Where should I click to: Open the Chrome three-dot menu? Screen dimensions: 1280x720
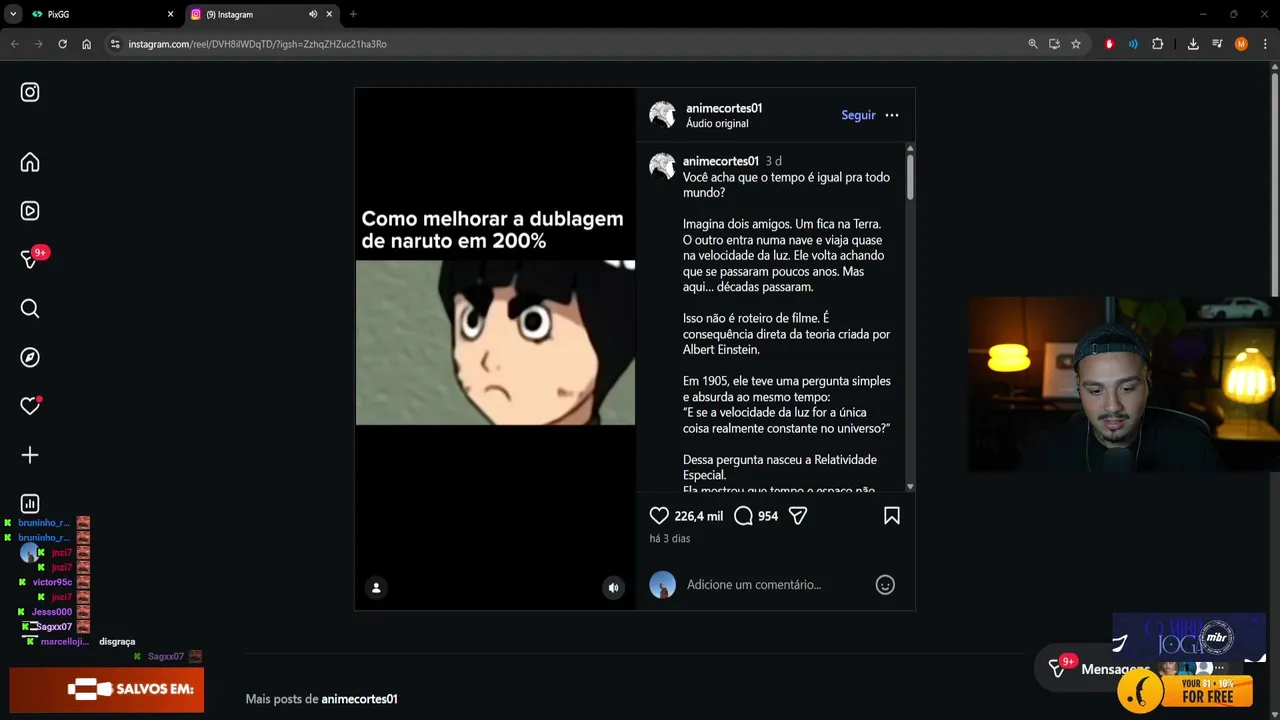[x=1265, y=44]
